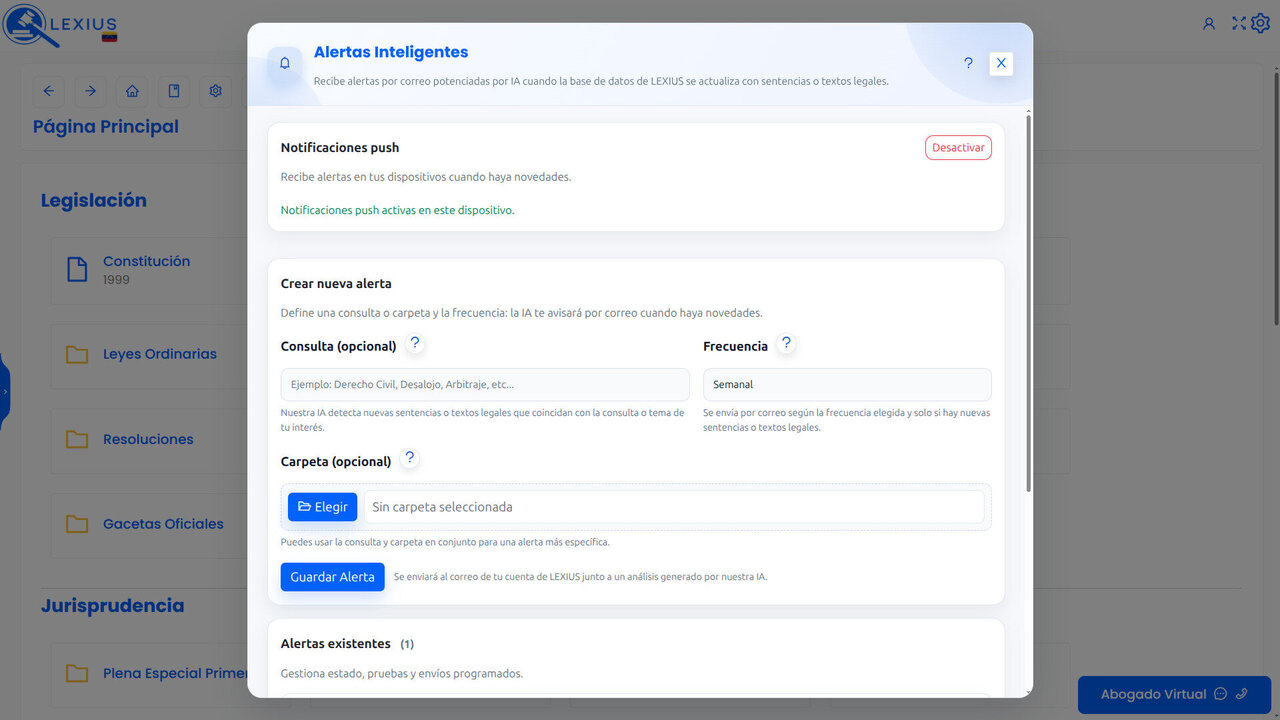Open the Frecuencia dropdown showing Semanal
Screen dimensions: 1280x720
(x=847, y=384)
